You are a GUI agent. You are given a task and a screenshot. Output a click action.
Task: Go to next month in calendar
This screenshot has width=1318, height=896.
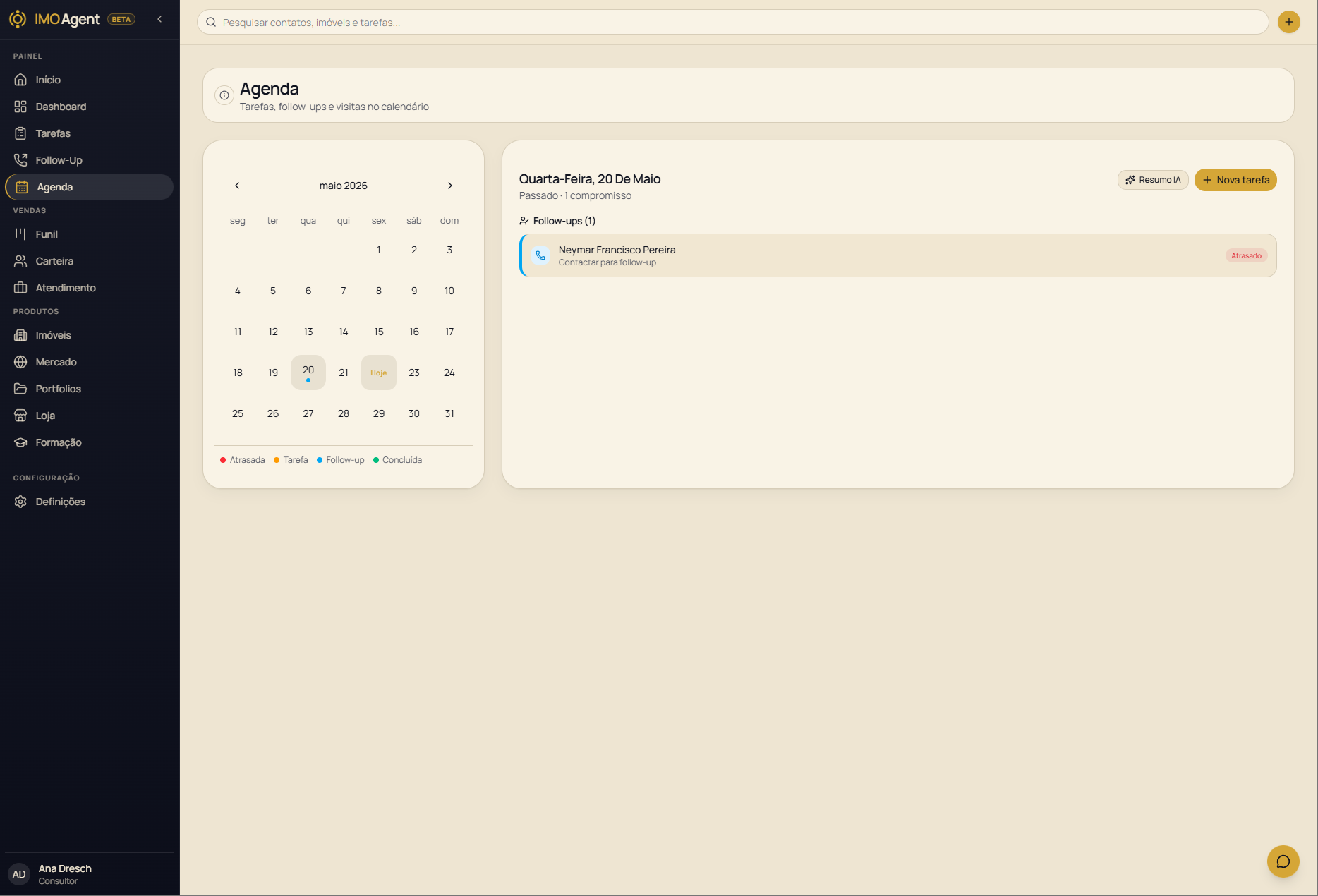(x=450, y=186)
